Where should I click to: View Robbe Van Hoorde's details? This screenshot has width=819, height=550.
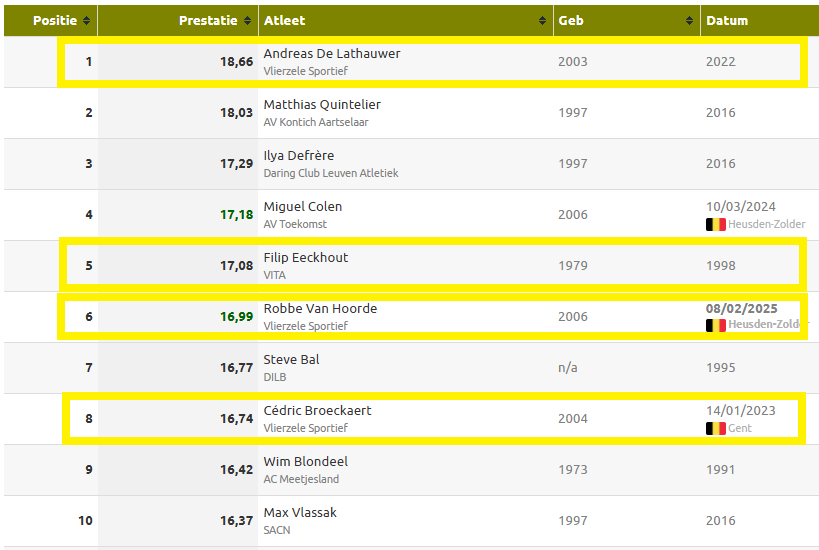[x=320, y=309]
